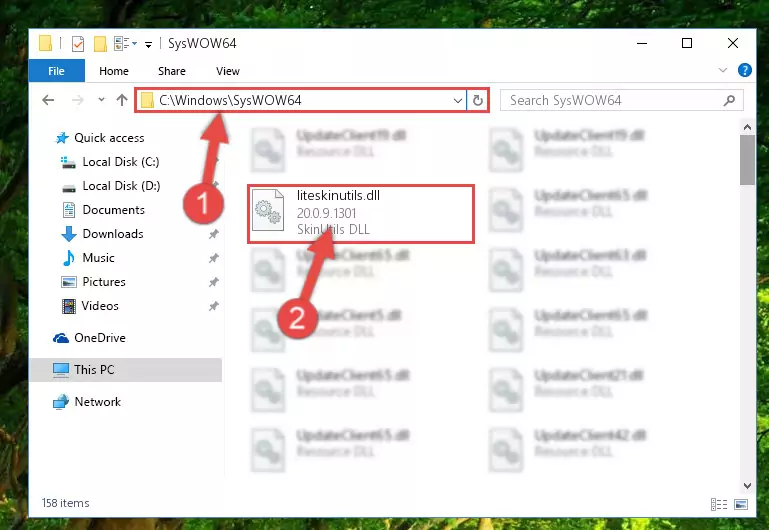This screenshot has height=530, width=769.
Task: Click the scroll up arrow
Action: point(747,127)
